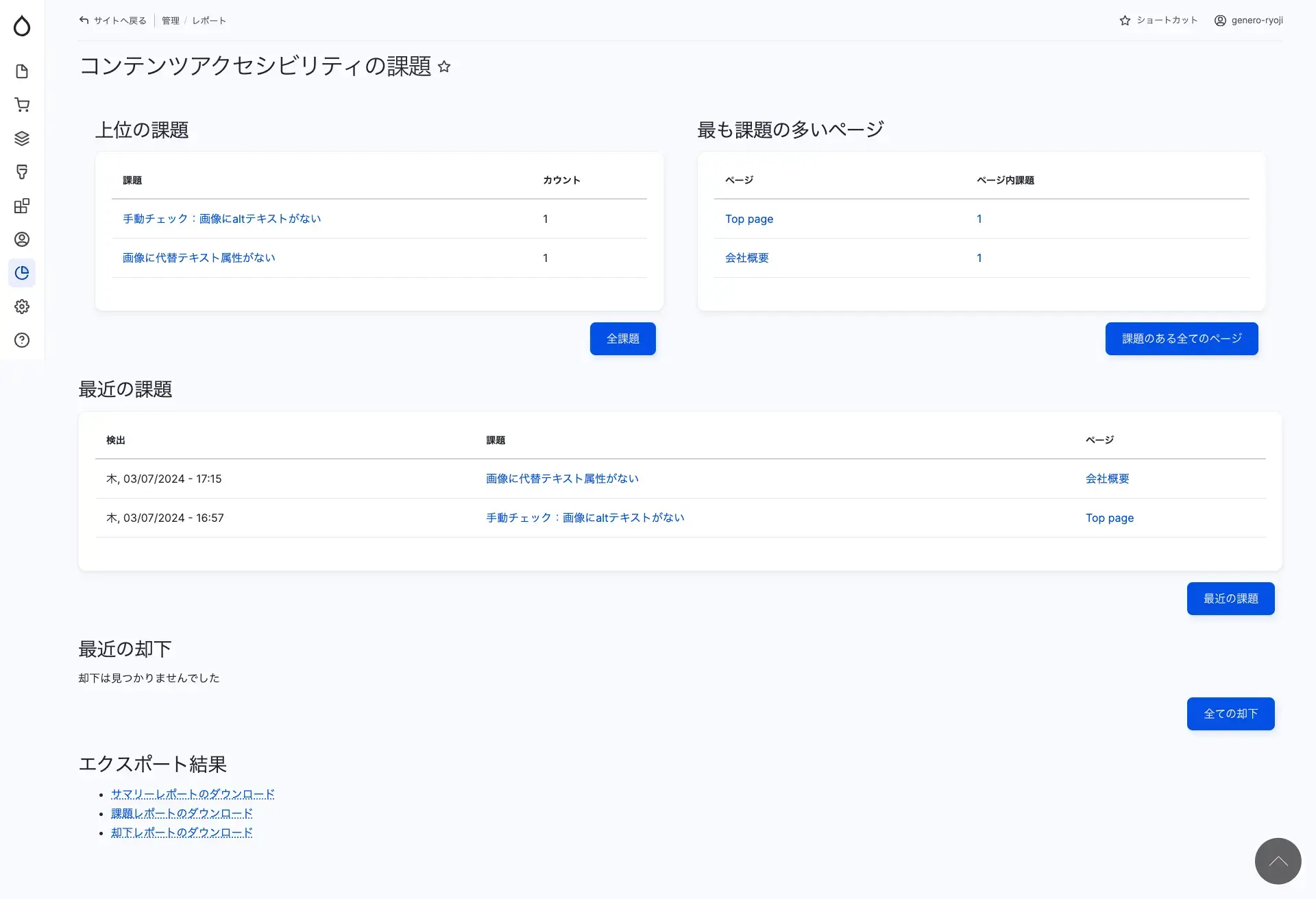The height and width of the screenshot is (899, 1316).
Task: Open the Extend modules icon
Action: [22, 205]
